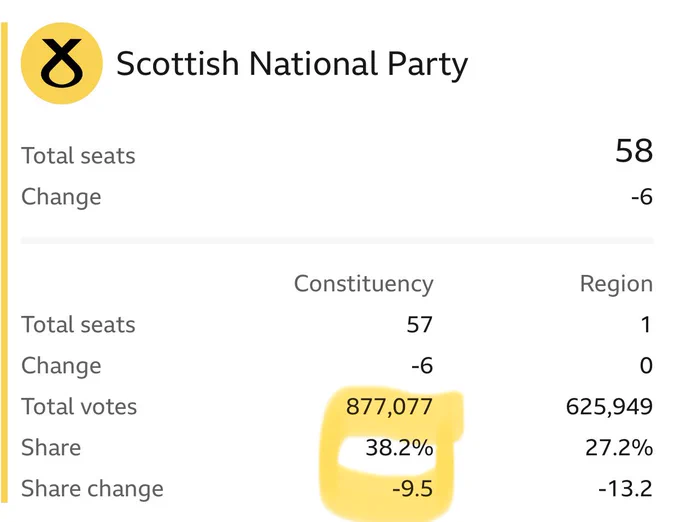Screen dimensions: 680x522
Task: Click the Constituency column header
Action: (x=363, y=284)
